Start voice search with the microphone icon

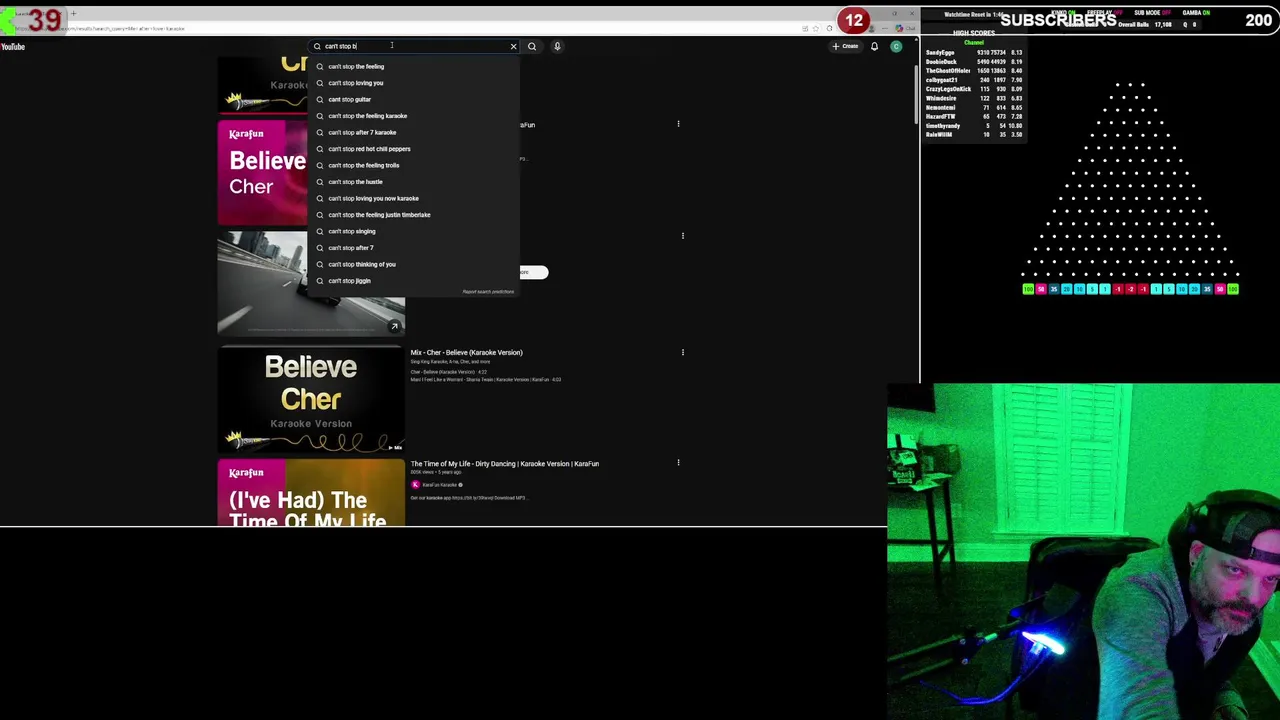(557, 46)
